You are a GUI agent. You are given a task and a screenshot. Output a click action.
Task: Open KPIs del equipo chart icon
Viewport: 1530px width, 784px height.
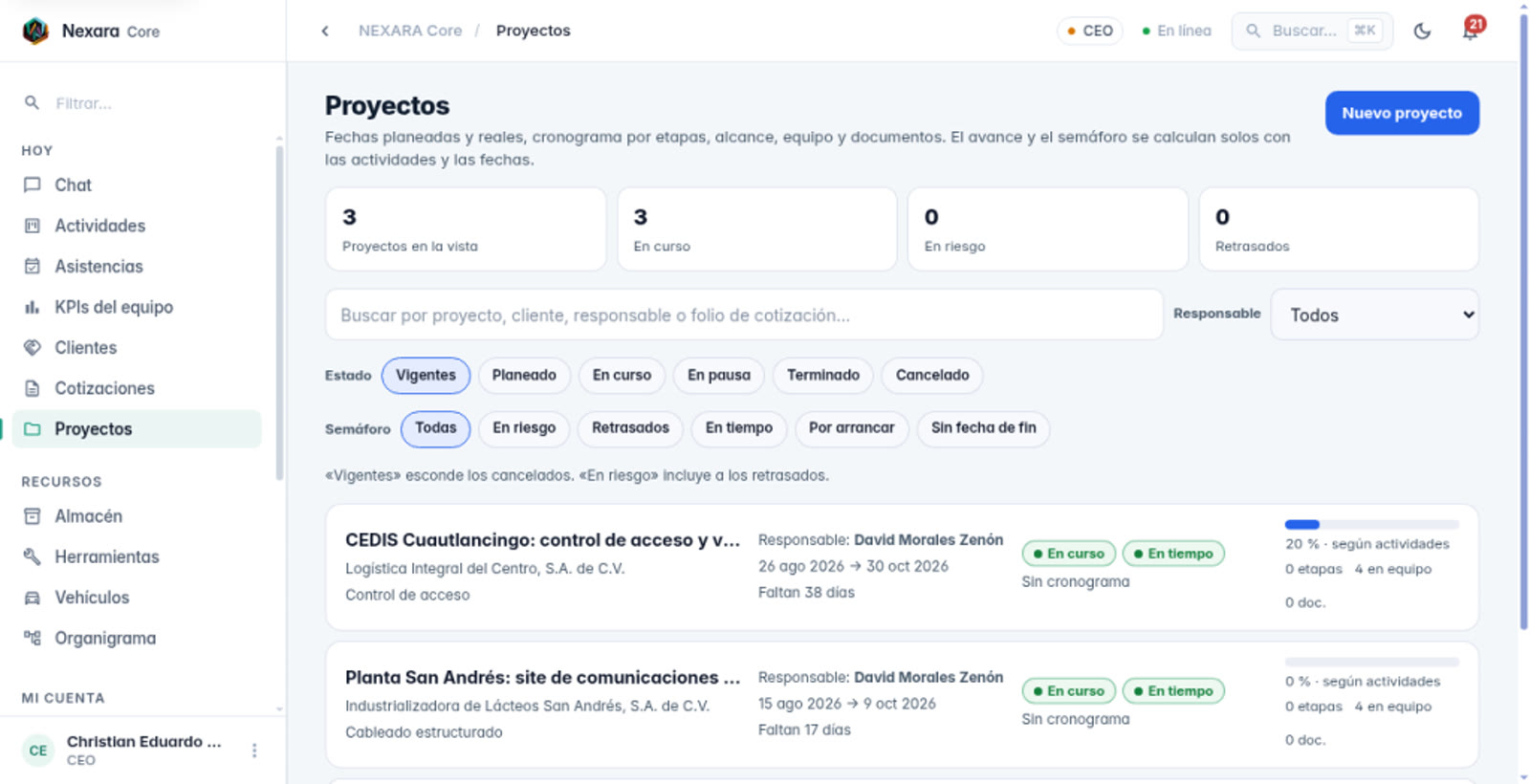click(33, 307)
